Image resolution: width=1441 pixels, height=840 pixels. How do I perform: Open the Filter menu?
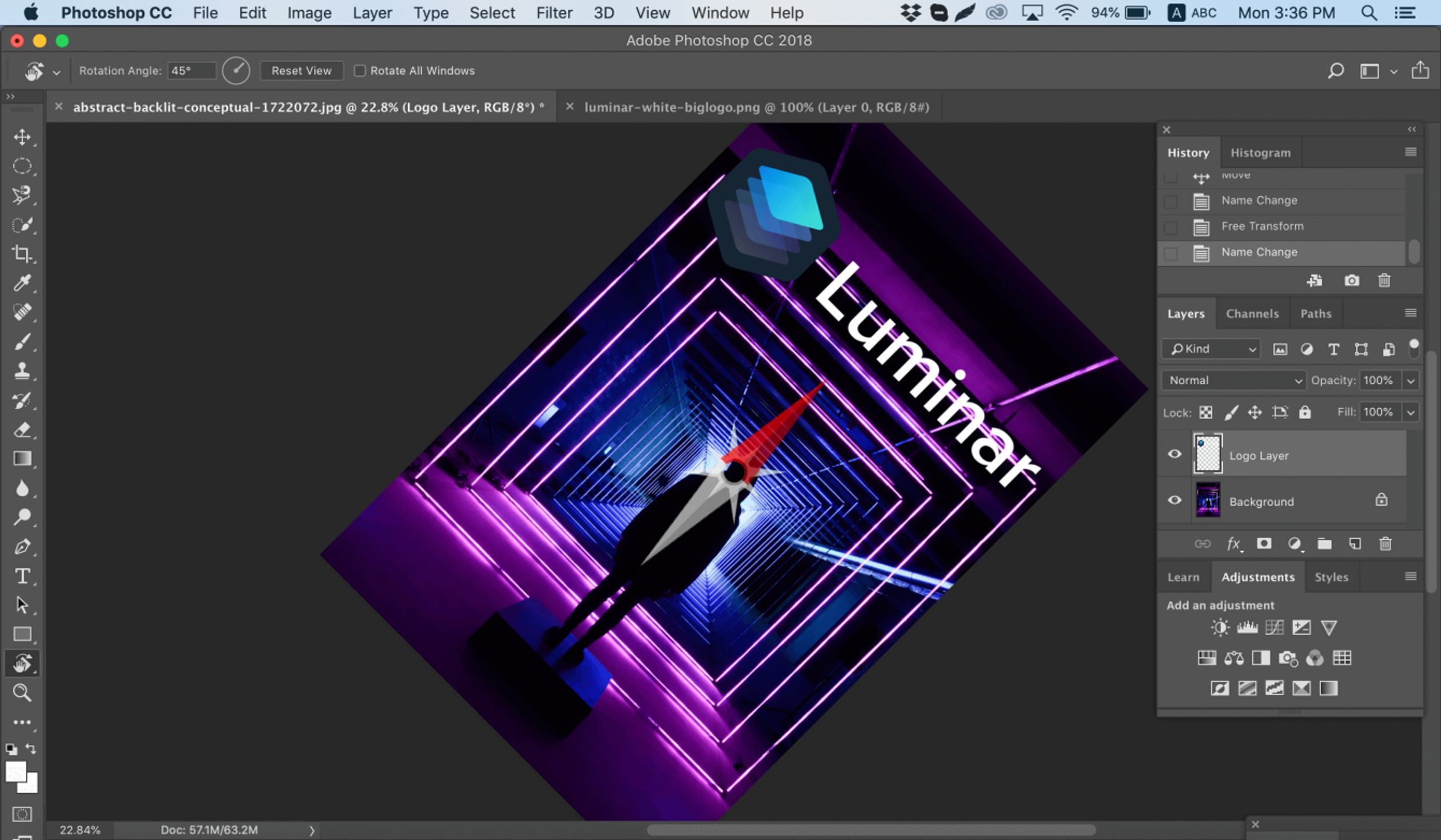point(553,12)
